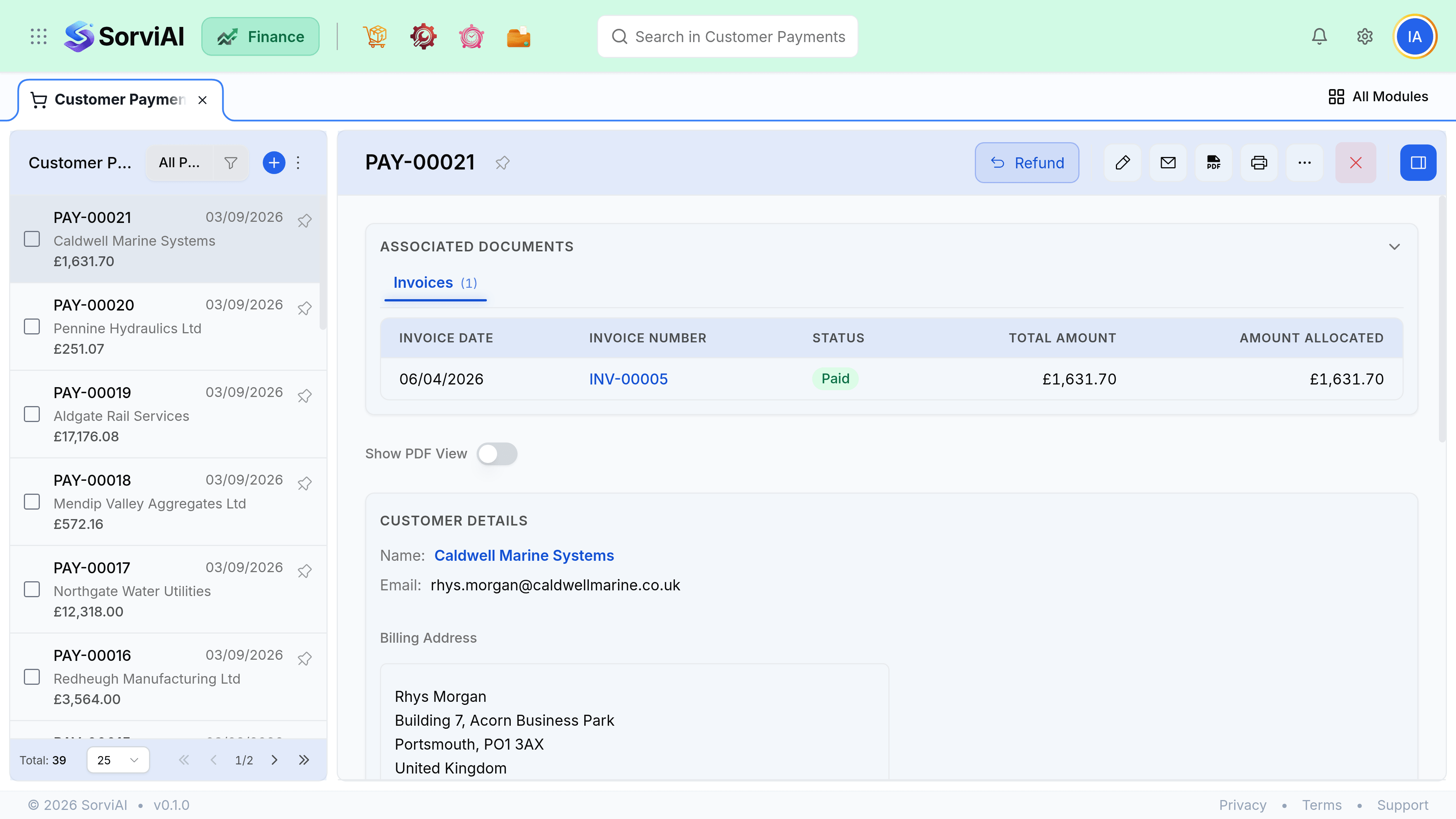
Task: Open the pink alarm clock module icon
Action: tap(471, 37)
